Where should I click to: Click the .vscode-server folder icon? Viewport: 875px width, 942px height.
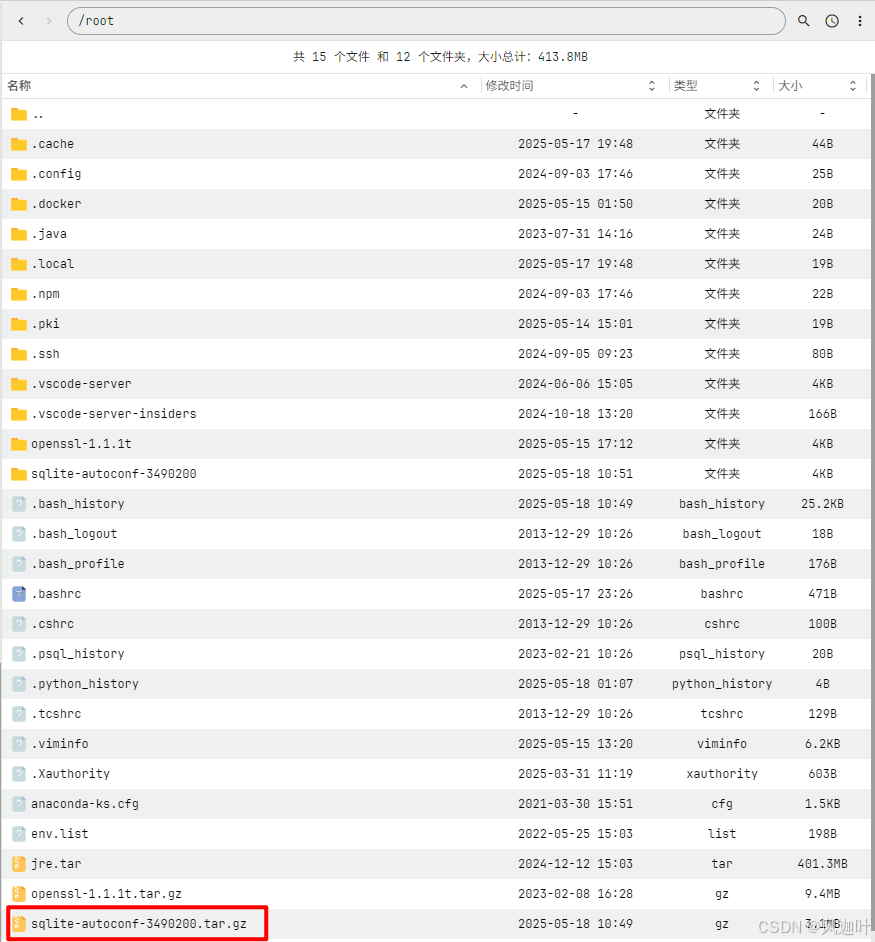(x=18, y=383)
